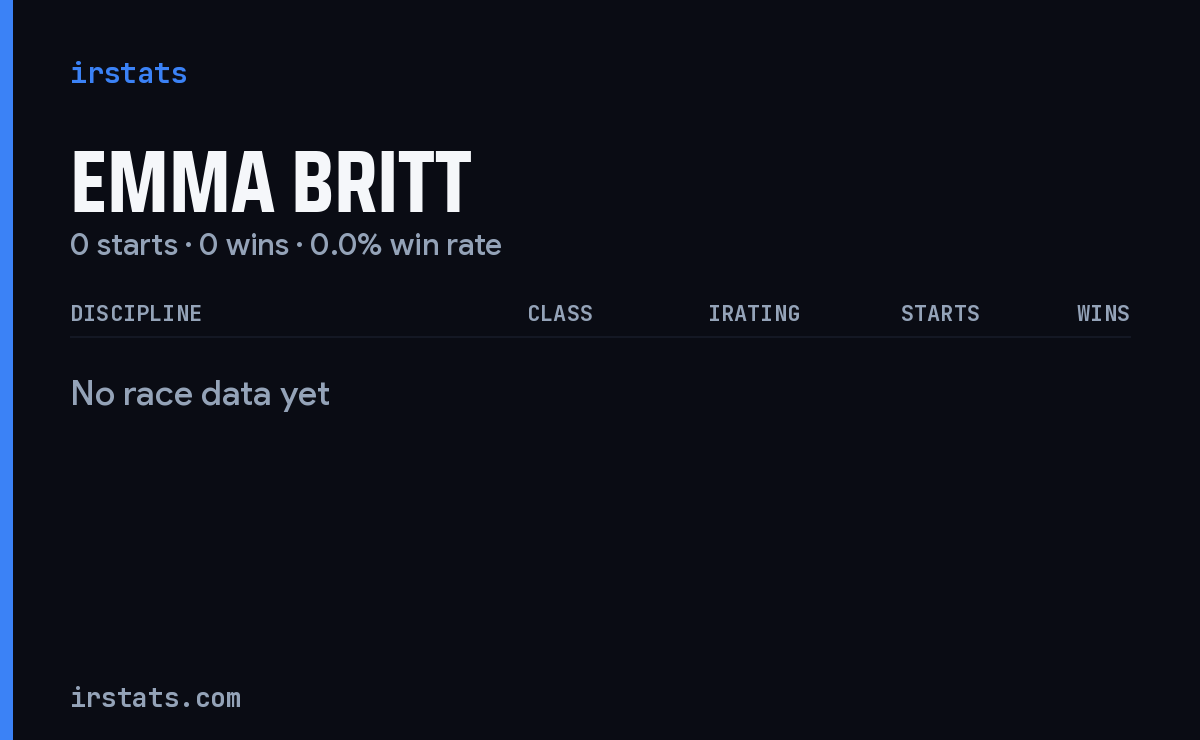This screenshot has height=740, width=1200.
Task: Sort by the DISCIPLINE column header
Action: click(136, 313)
